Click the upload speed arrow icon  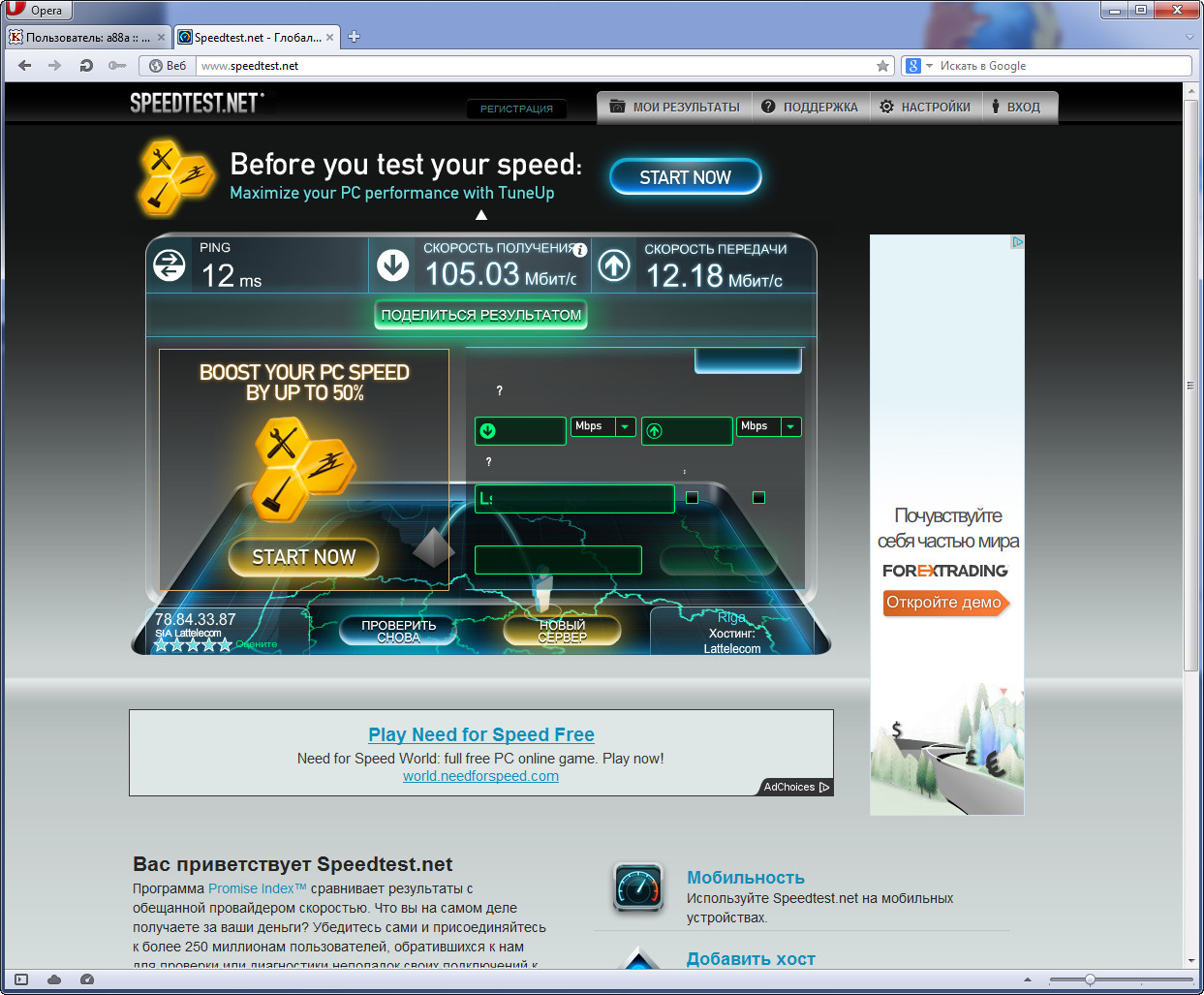click(x=614, y=265)
